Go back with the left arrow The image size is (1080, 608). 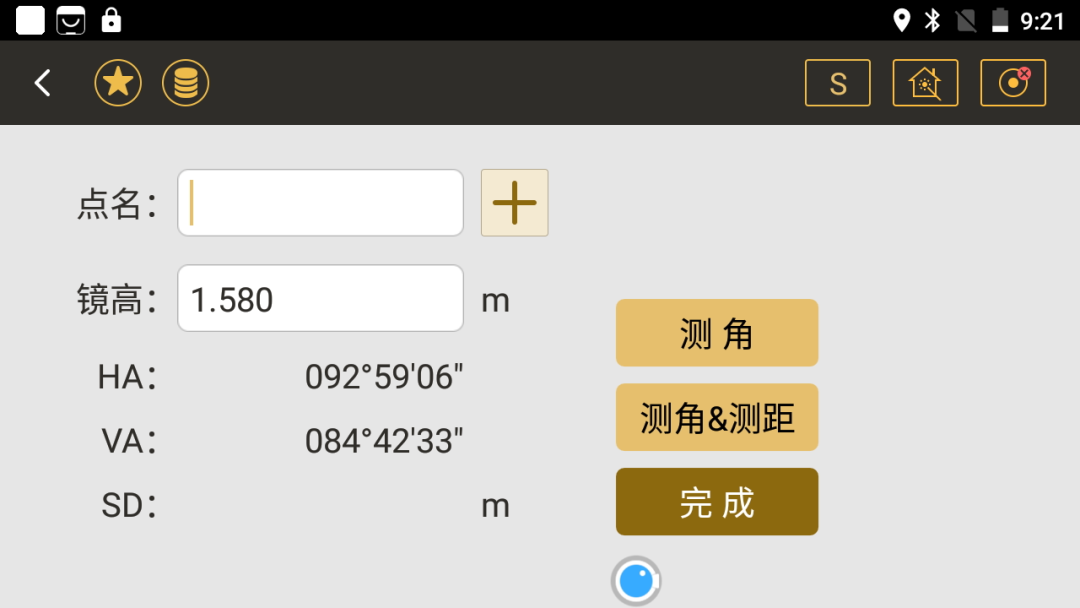point(43,83)
